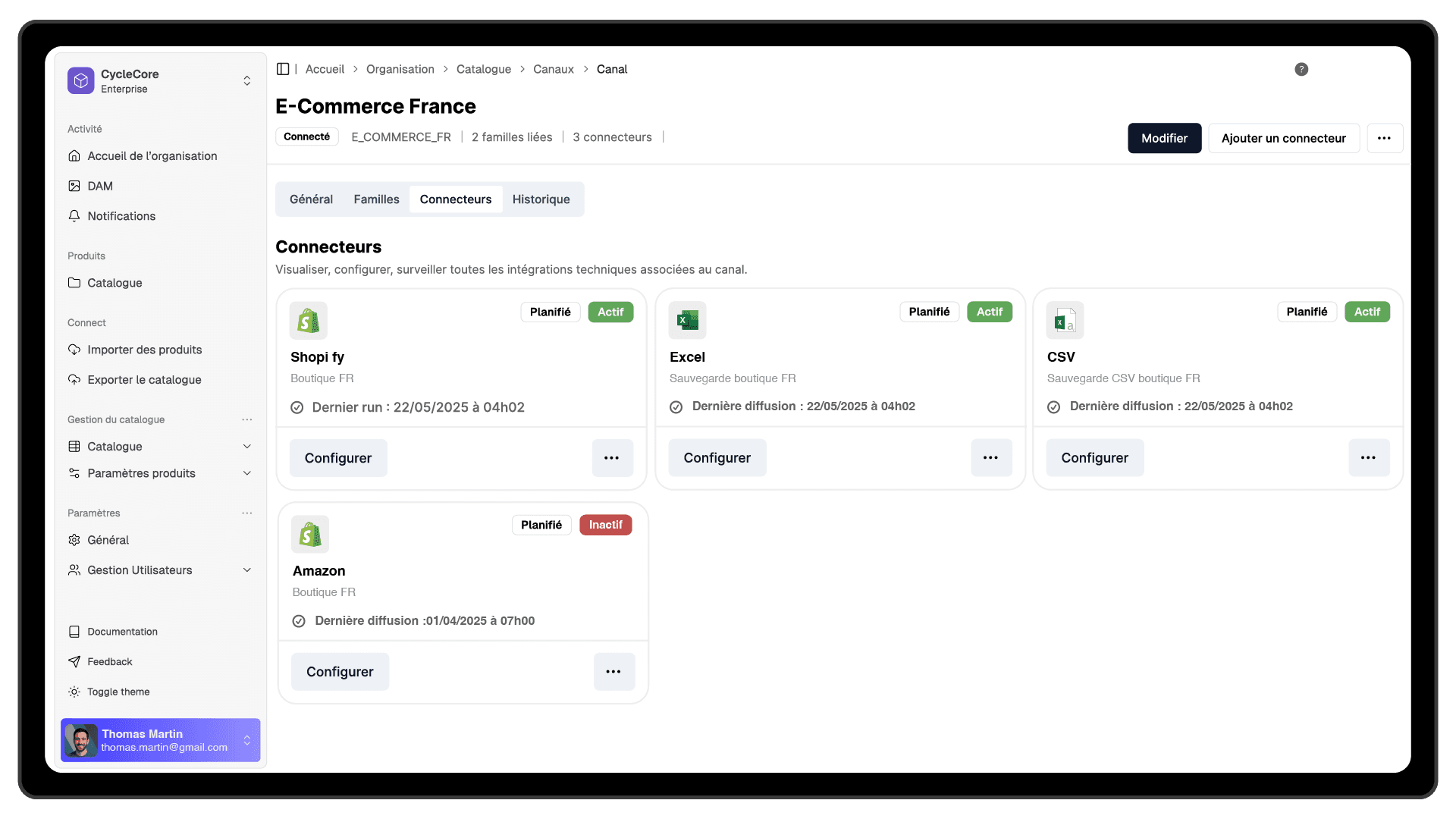This screenshot has height=819, width=1456.
Task: Switch to the Familles tab
Action: (x=376, y=199)
